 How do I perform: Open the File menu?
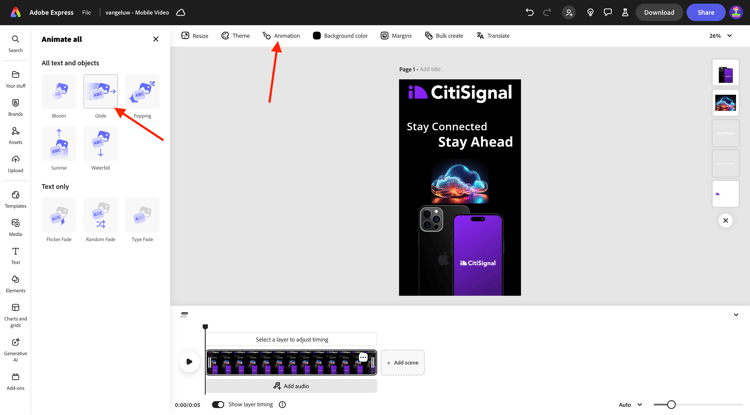[x=86, y=12]
